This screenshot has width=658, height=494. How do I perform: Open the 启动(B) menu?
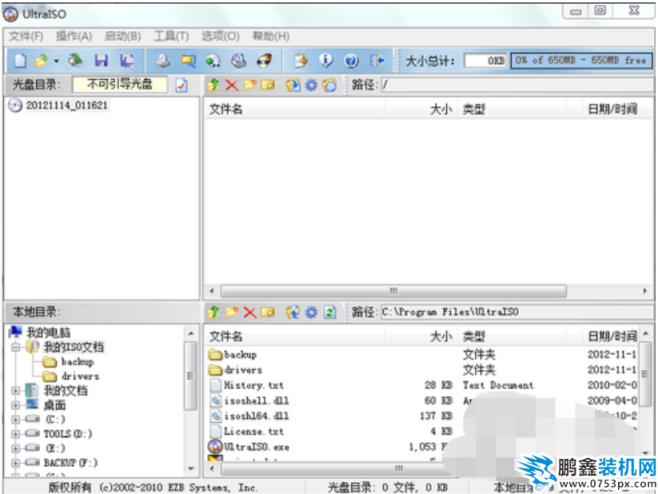pyautogui.click(x=123, y=37)
